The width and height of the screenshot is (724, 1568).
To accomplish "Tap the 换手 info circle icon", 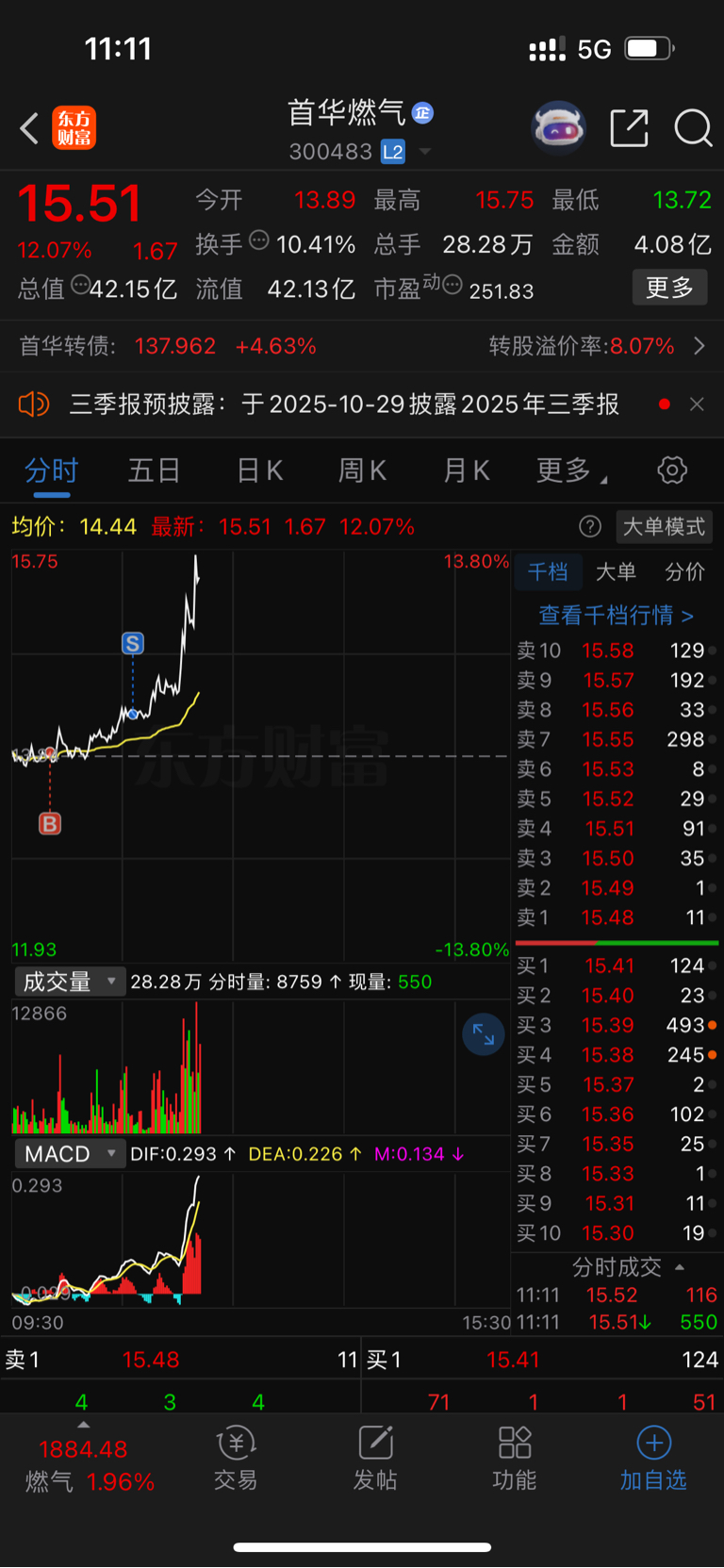I will click(x=258, y=241).
